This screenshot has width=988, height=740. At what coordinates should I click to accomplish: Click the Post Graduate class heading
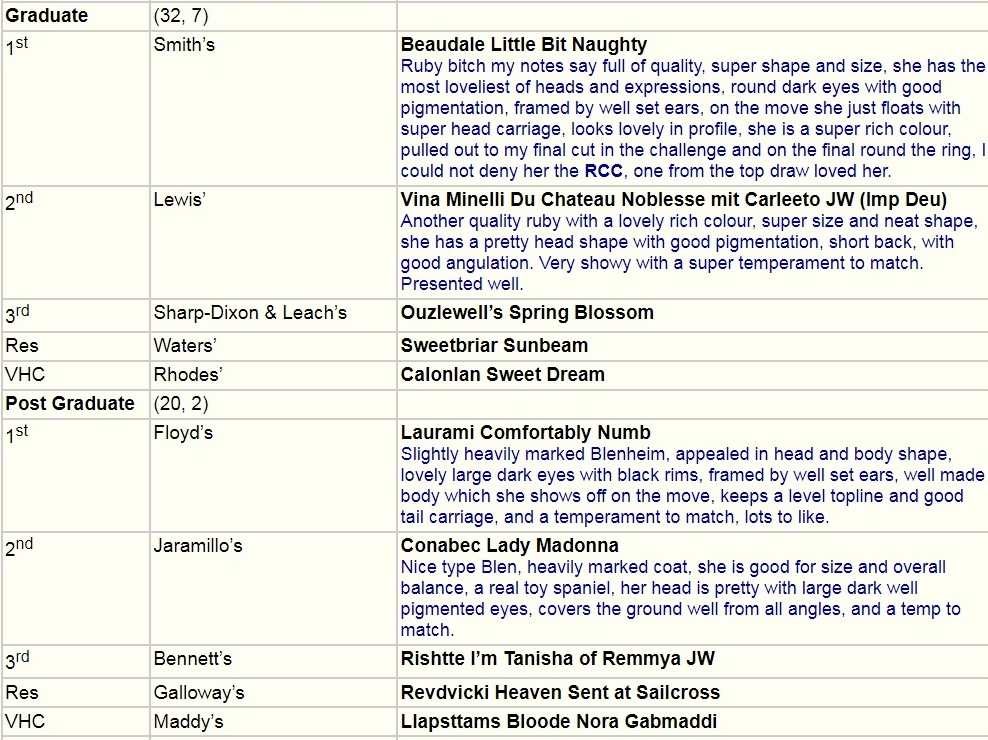click(70, 404)
